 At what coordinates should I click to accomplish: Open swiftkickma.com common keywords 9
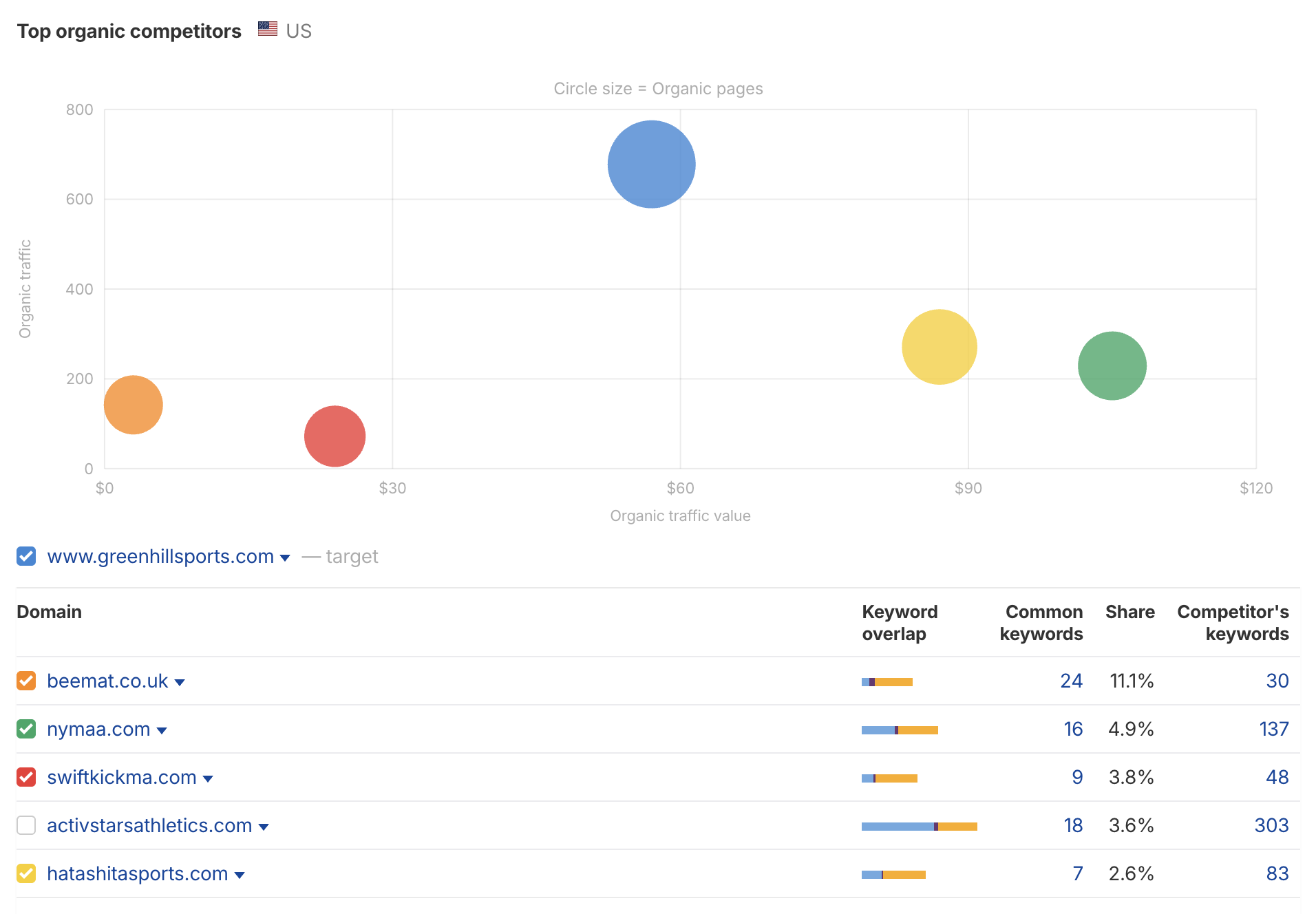click(1077, 777)
